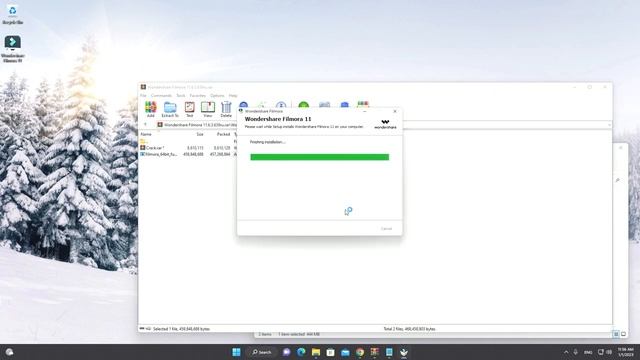
Task: Click the 'Total 2 files' status text
Action: click(x=409, y=329)
